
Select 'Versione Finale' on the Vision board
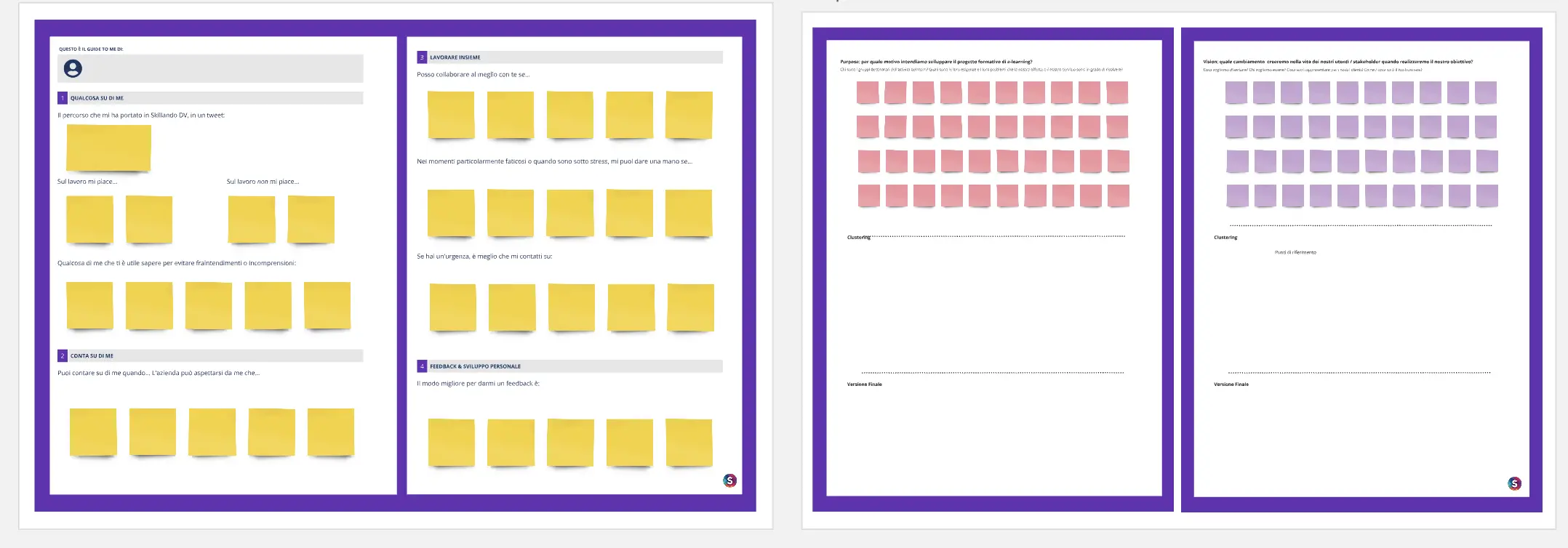tap(1231, 384)
